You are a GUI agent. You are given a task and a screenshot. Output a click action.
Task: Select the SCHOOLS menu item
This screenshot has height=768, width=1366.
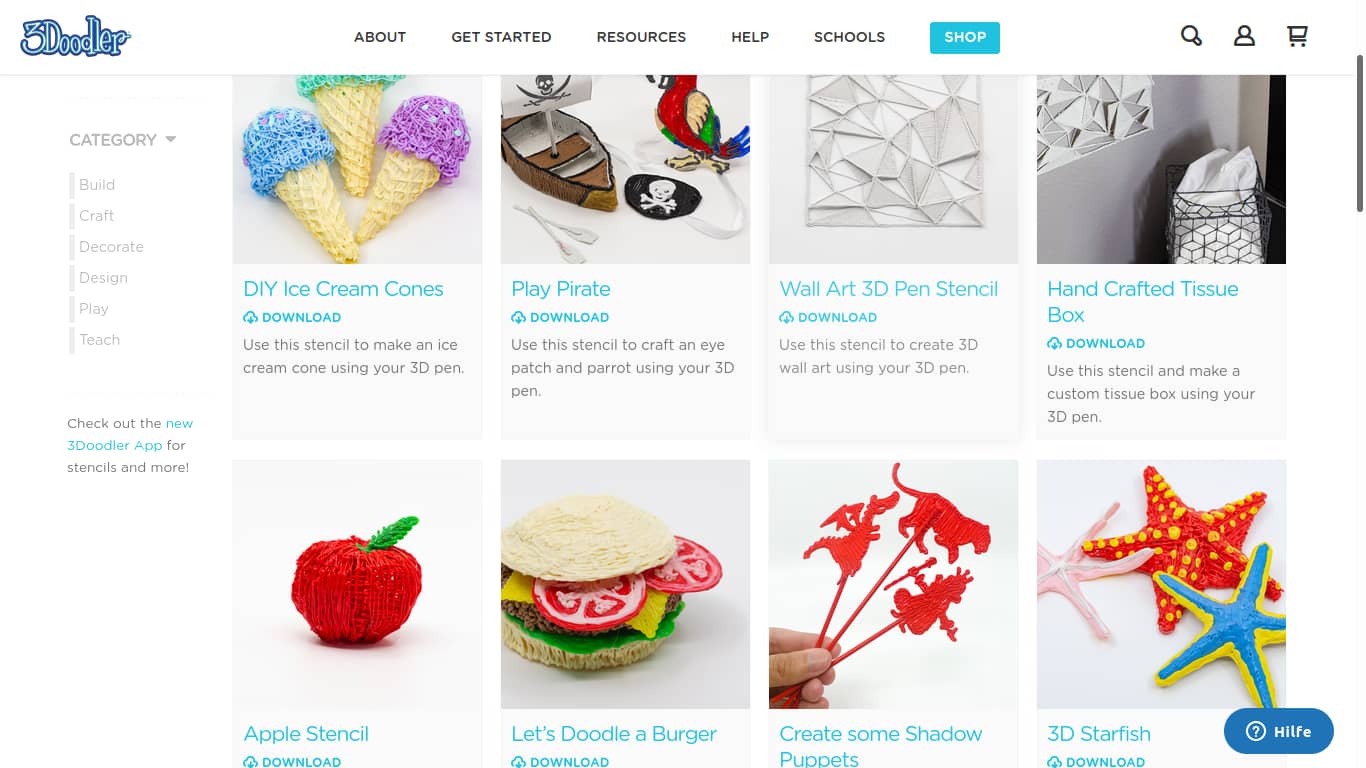click(849, 37)
